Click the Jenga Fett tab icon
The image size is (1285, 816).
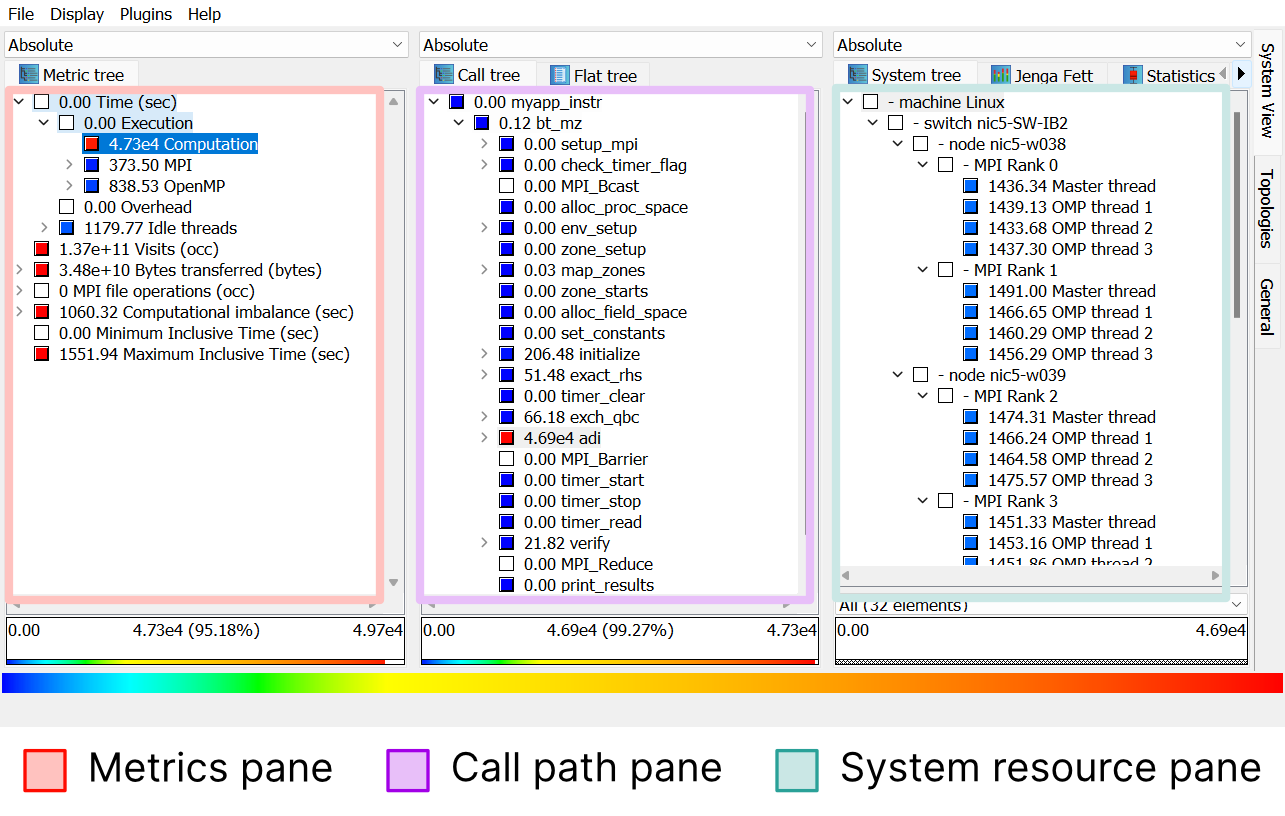1000,75
